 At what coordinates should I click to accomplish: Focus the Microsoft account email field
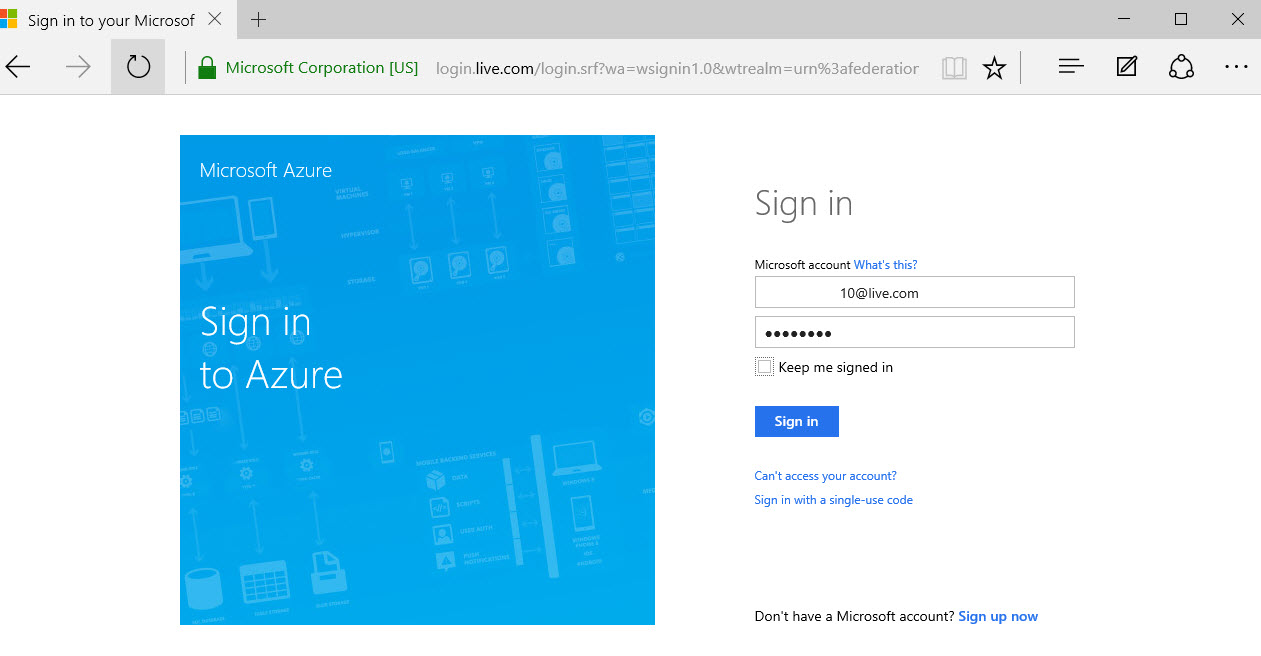tap(914, 293)
